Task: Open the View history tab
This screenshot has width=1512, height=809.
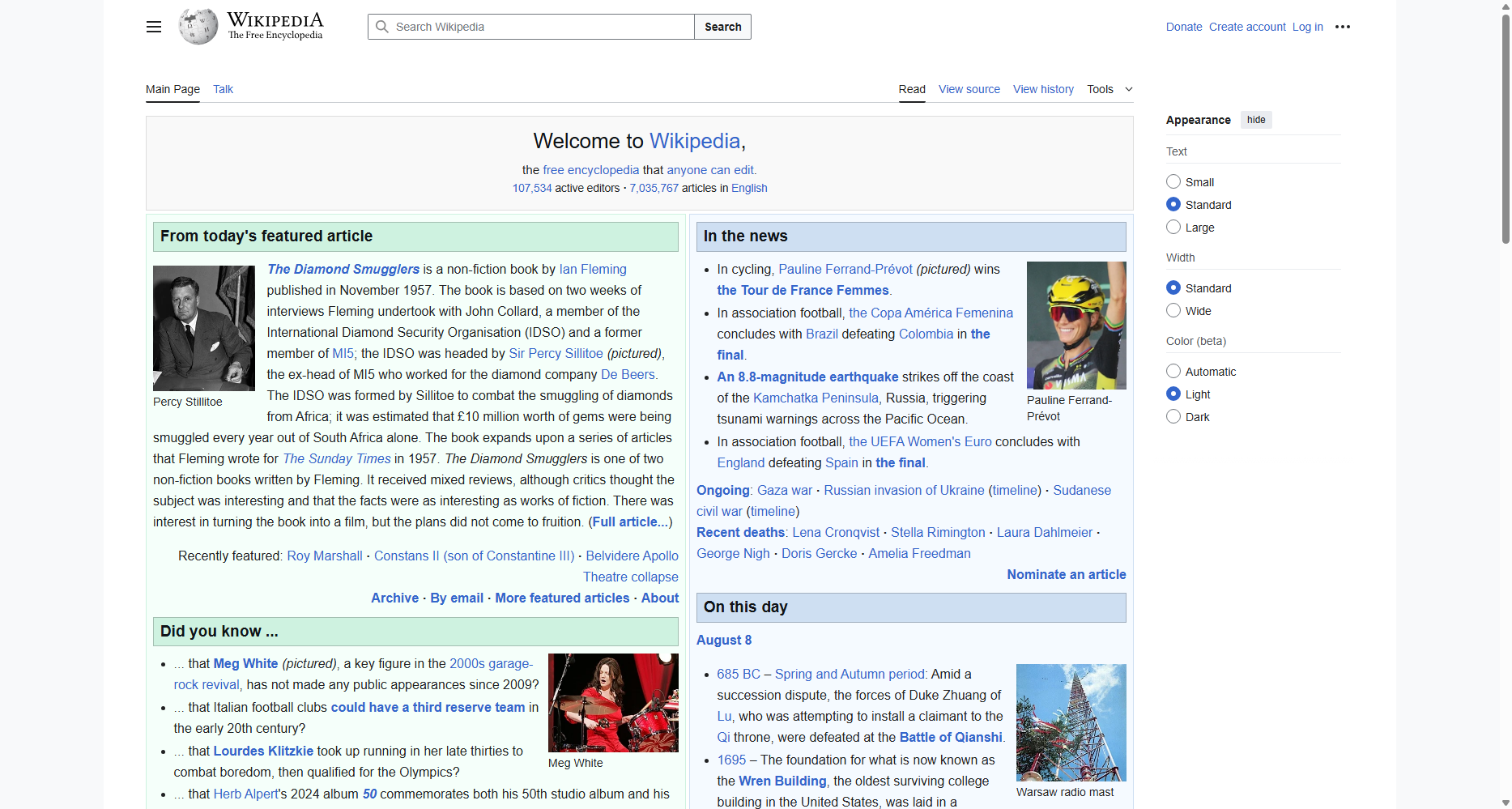Action: (x=1043, y=89)
